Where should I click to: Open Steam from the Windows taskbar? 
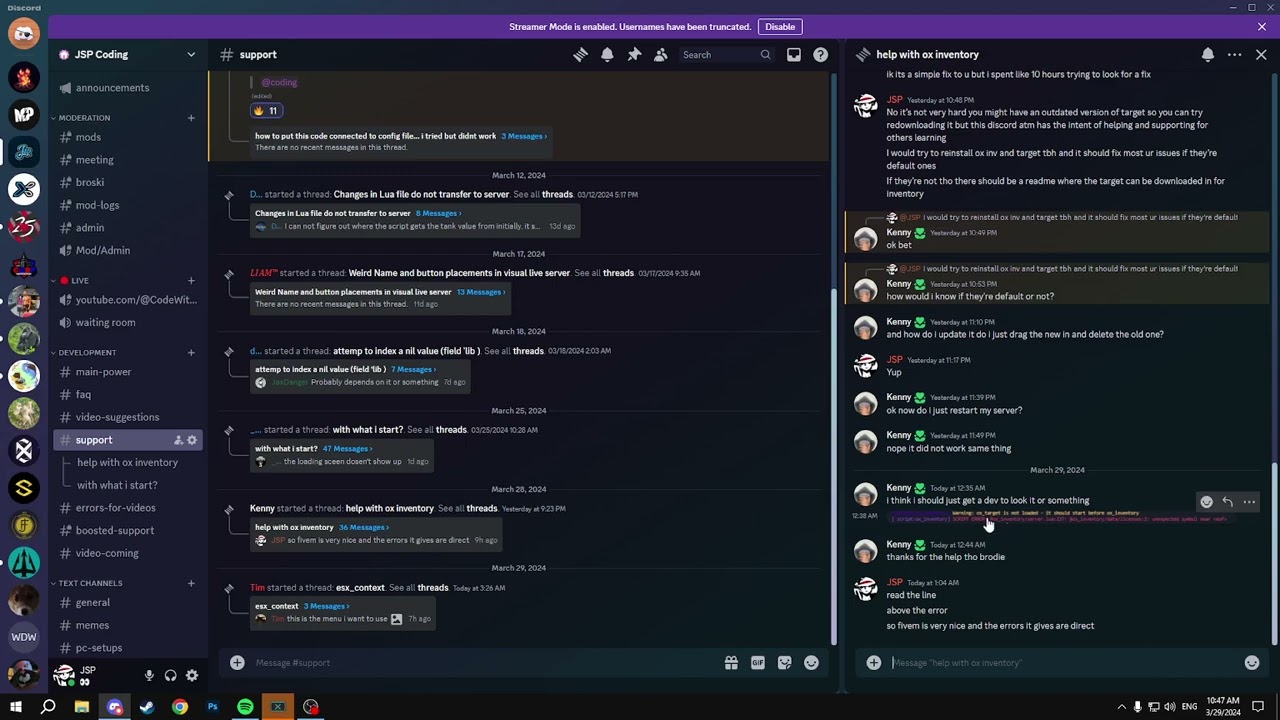[147, 707]
